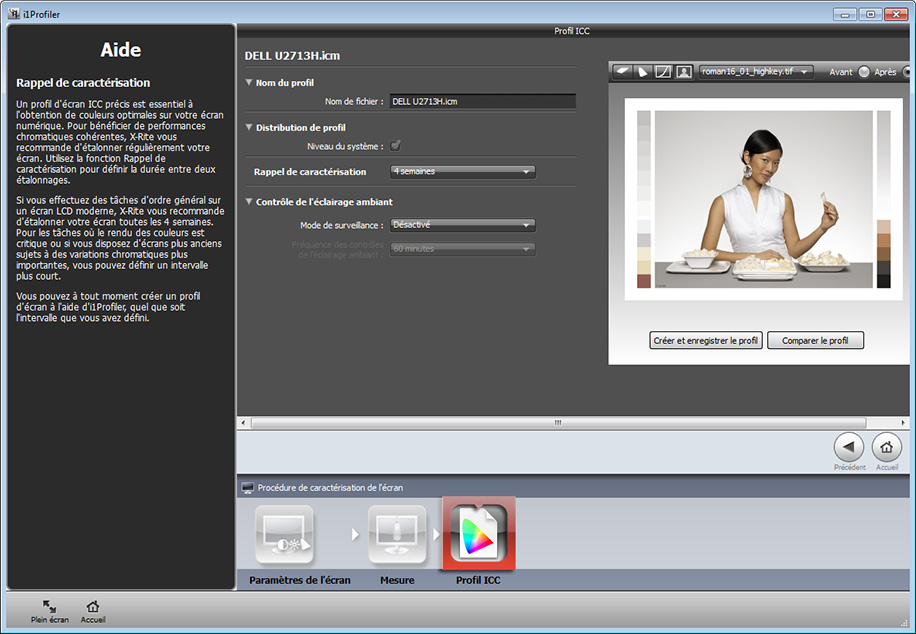
Task: Click the bottom-left Accueil home icon
Action: [x=92, y=607]
